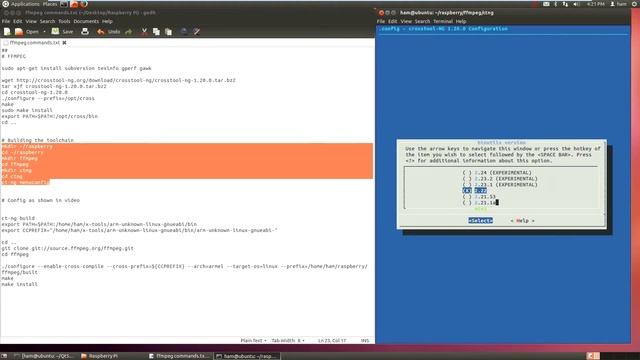Open the ham user menu

(x=618, y=4)
